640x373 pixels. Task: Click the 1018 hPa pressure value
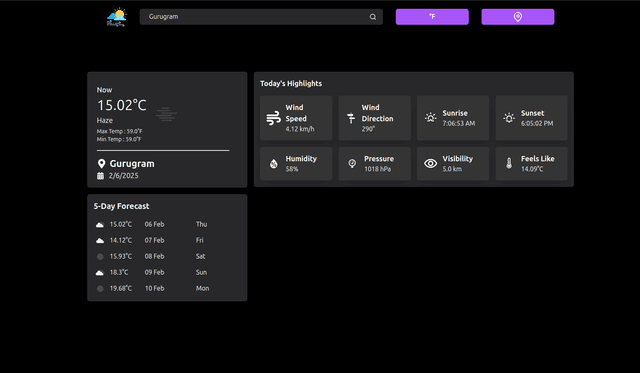click(x=378, y=169)
